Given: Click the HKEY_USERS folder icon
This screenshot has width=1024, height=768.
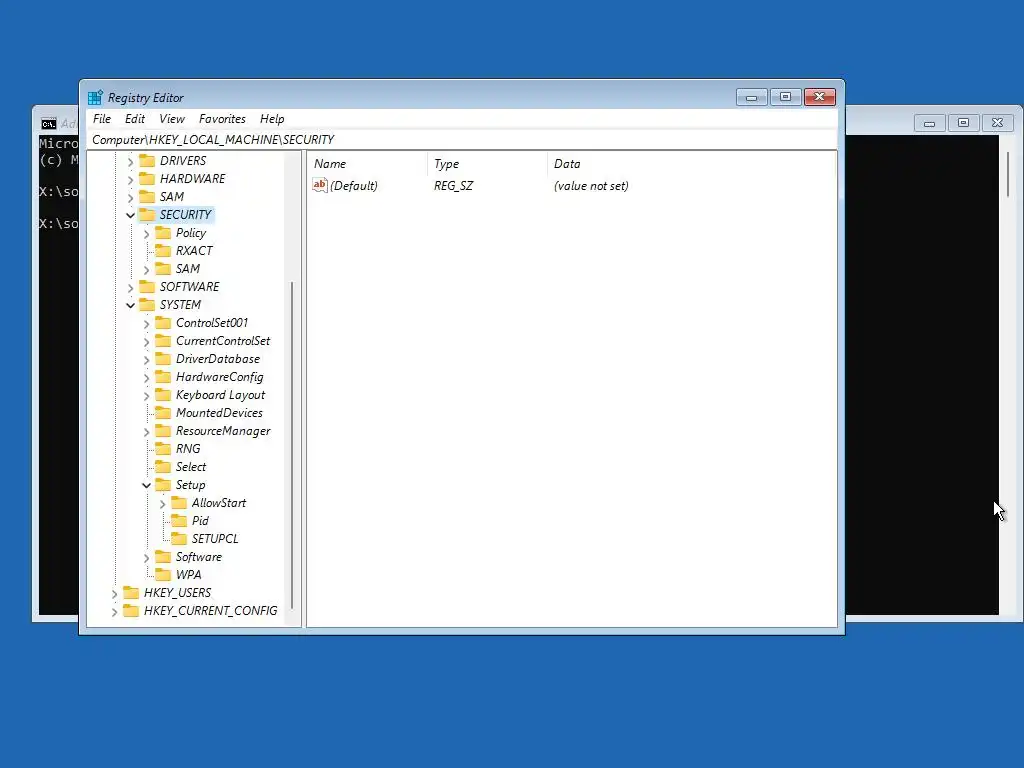Looking at the screenshot, I should click(x=131, y=592).
